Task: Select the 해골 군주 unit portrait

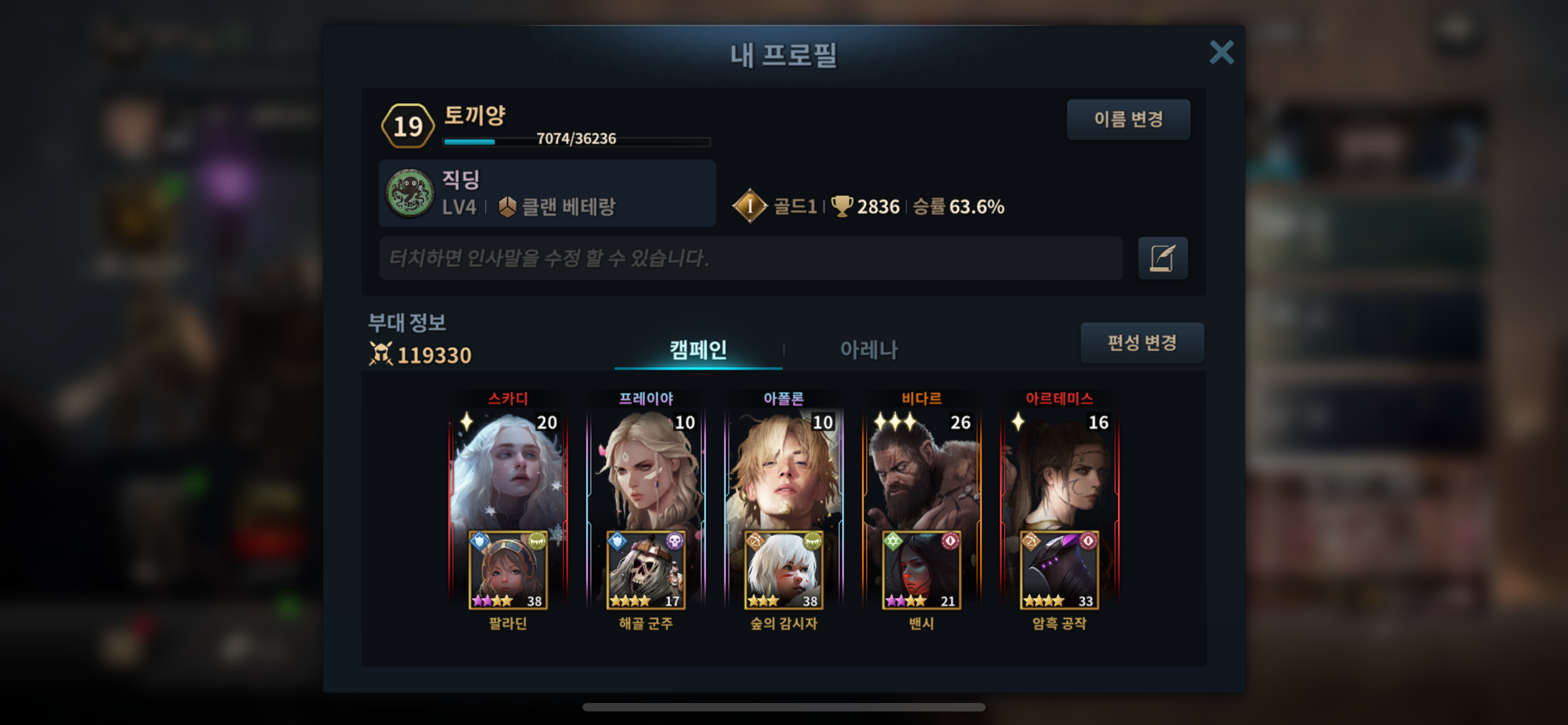Action: click(x=646, y=570)
